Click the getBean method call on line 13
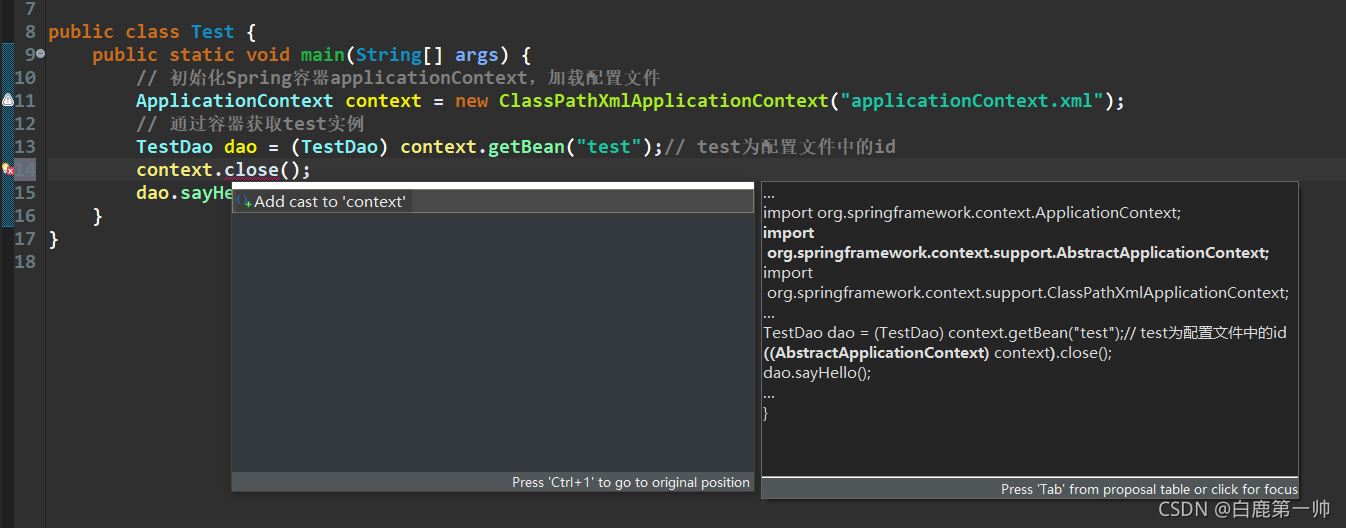Image resolution: width=1346 pixels, height=528 pixels. click(526, 147)
